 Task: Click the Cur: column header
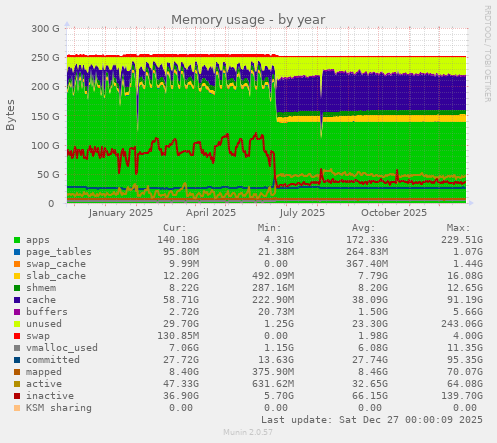pos(175,228)
